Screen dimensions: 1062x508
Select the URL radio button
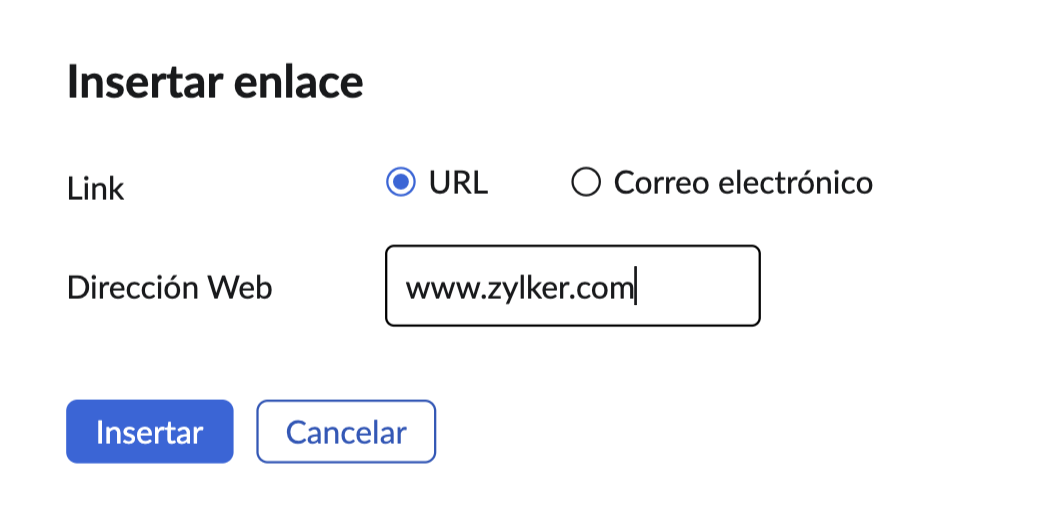tap(400, 183)
